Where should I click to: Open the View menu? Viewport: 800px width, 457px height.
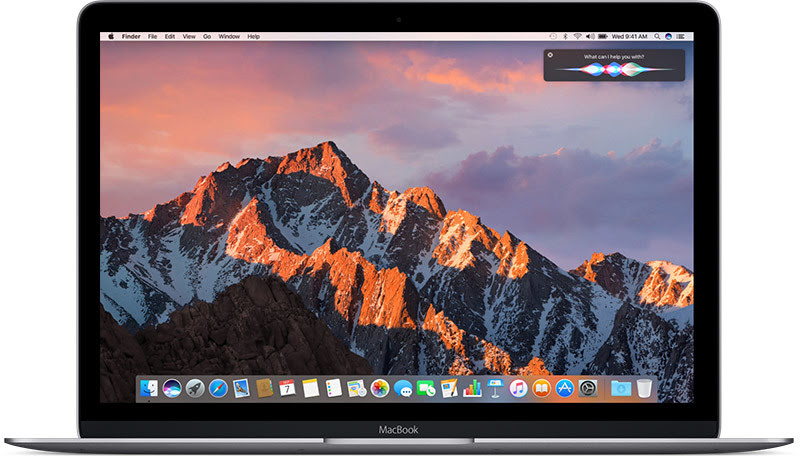(189, 36)
